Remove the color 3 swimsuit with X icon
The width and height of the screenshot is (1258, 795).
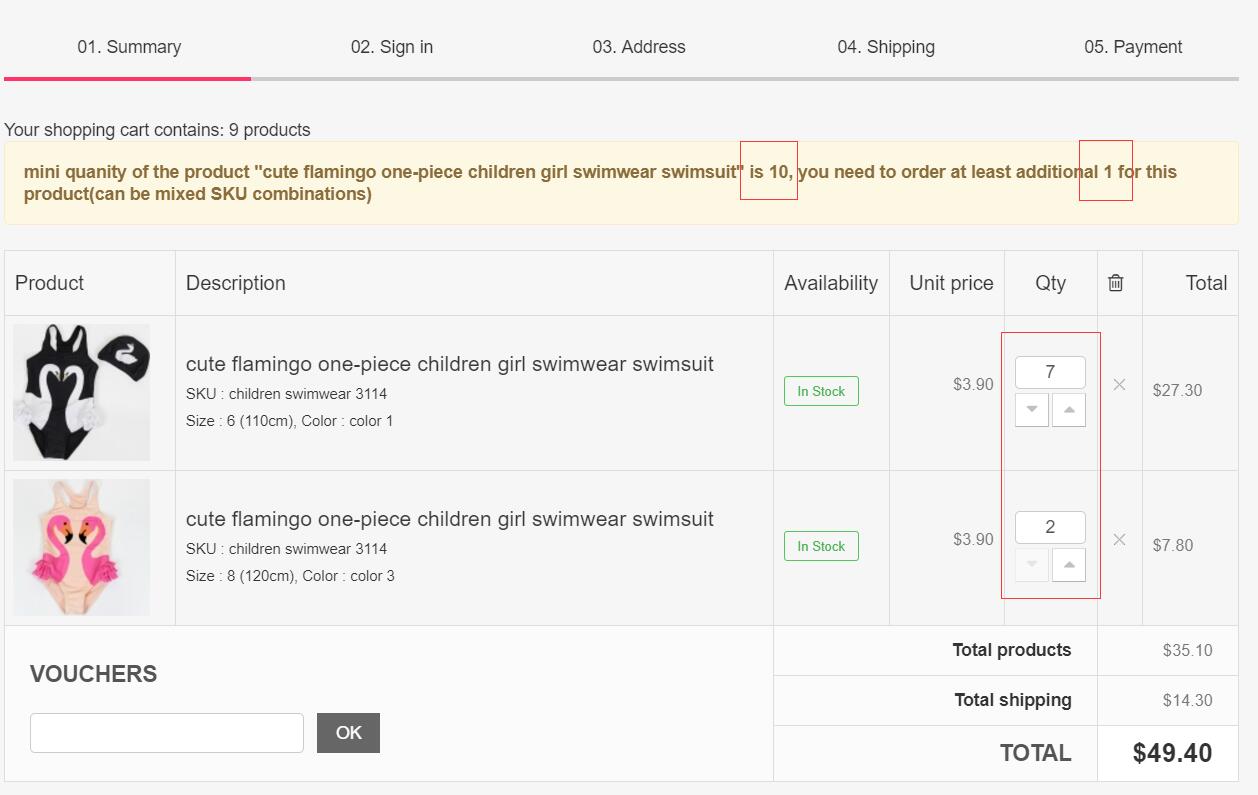pos(1119,540)
